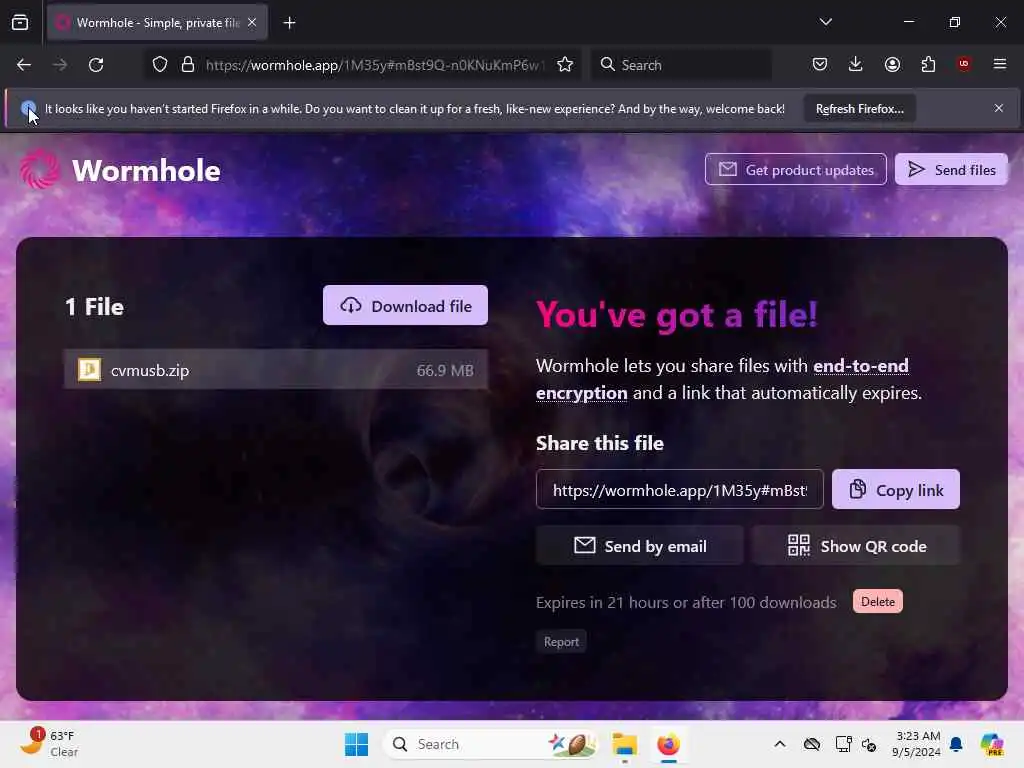
Task: Click the 'Wormhole' title text
Action: click(x=146, y=170)
